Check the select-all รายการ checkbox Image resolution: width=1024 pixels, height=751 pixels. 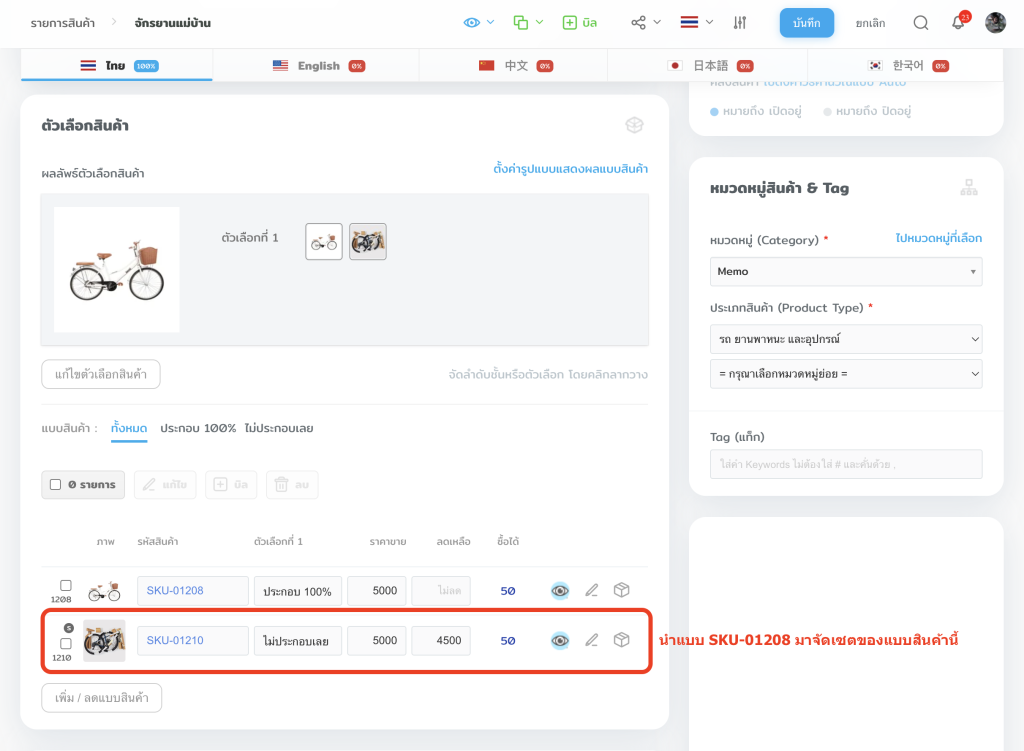[56, 485]
